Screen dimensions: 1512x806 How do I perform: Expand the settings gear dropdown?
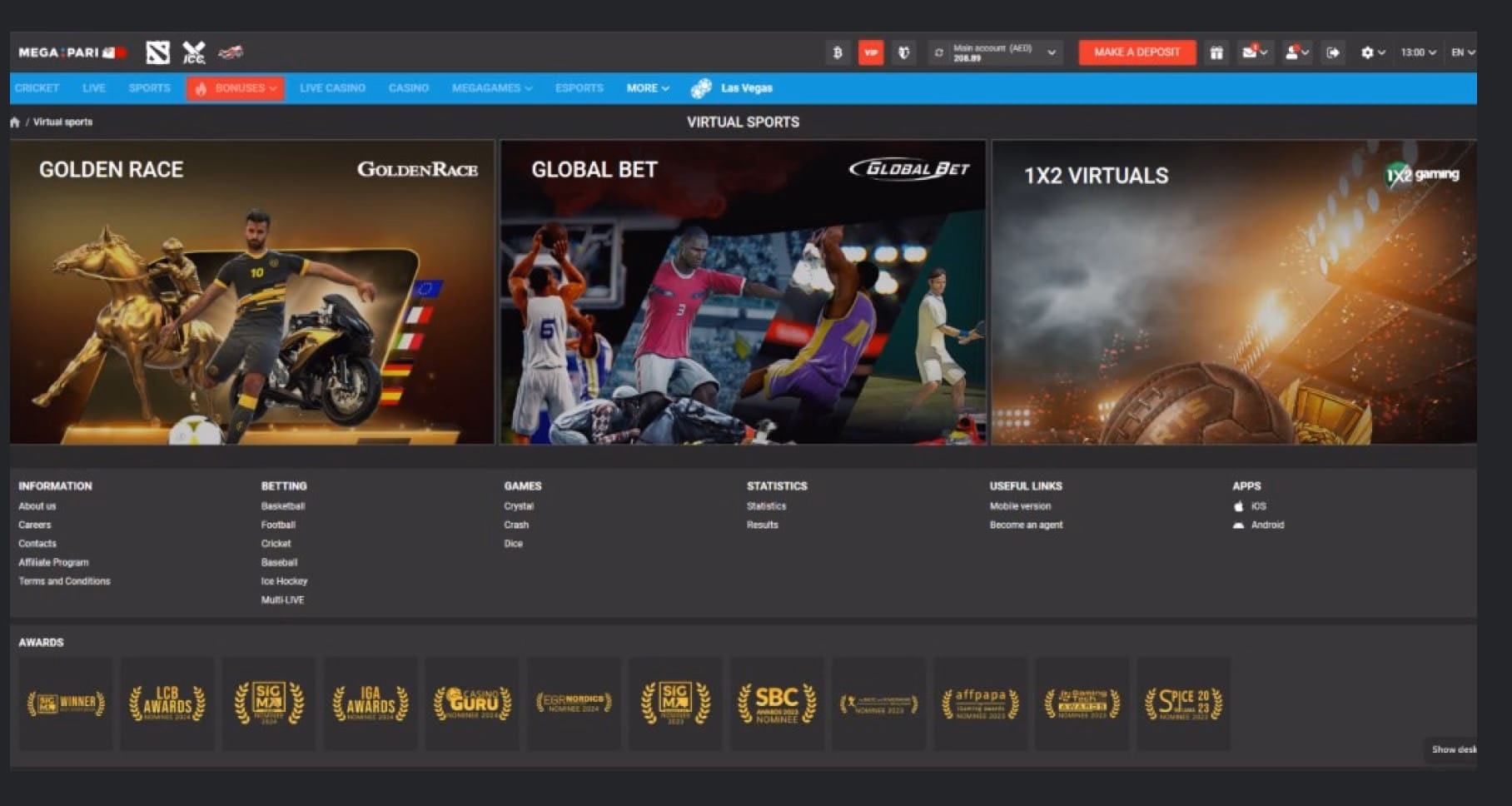coord(1372,52)
